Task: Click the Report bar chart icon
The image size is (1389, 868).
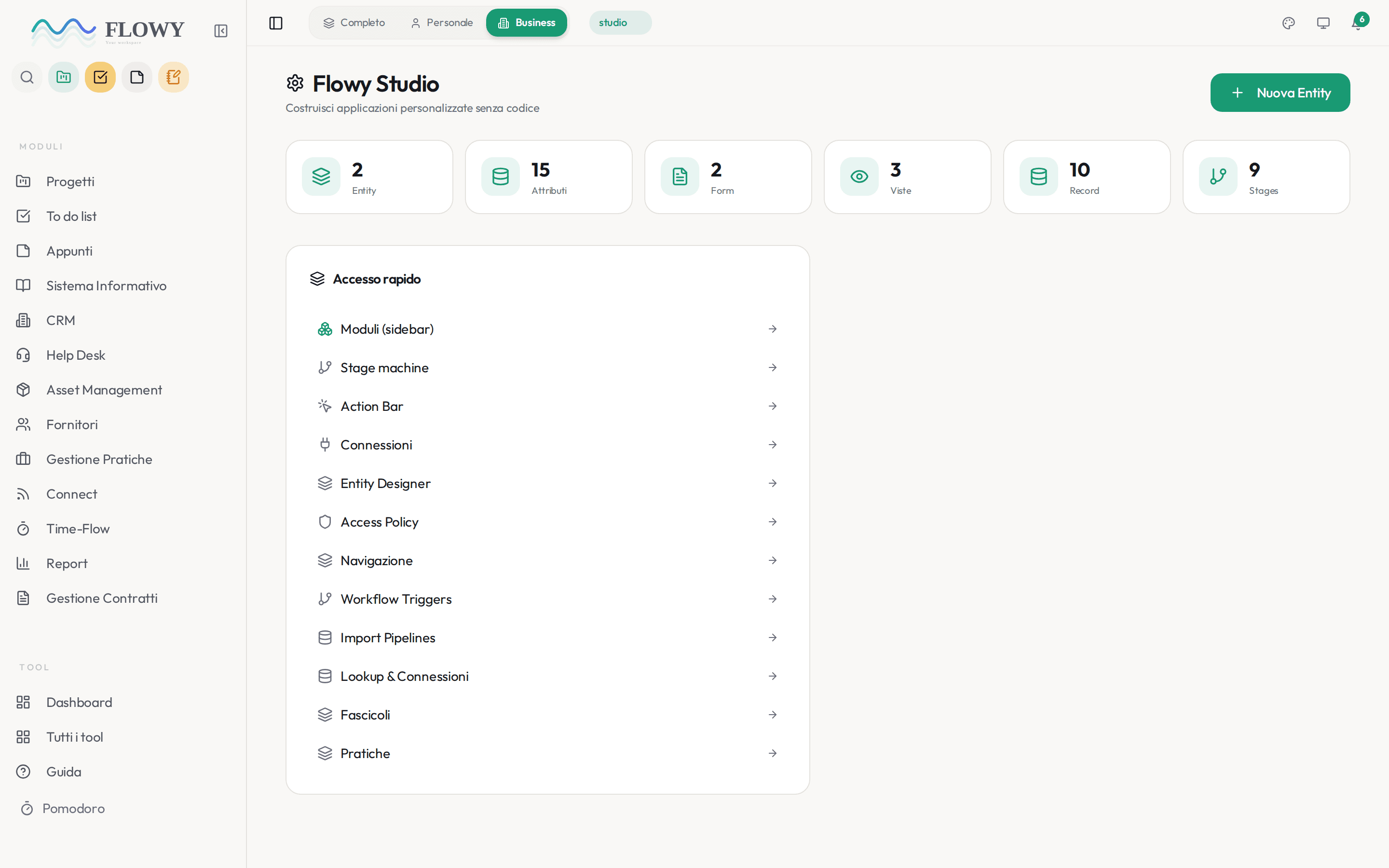Action: (23, 564)
